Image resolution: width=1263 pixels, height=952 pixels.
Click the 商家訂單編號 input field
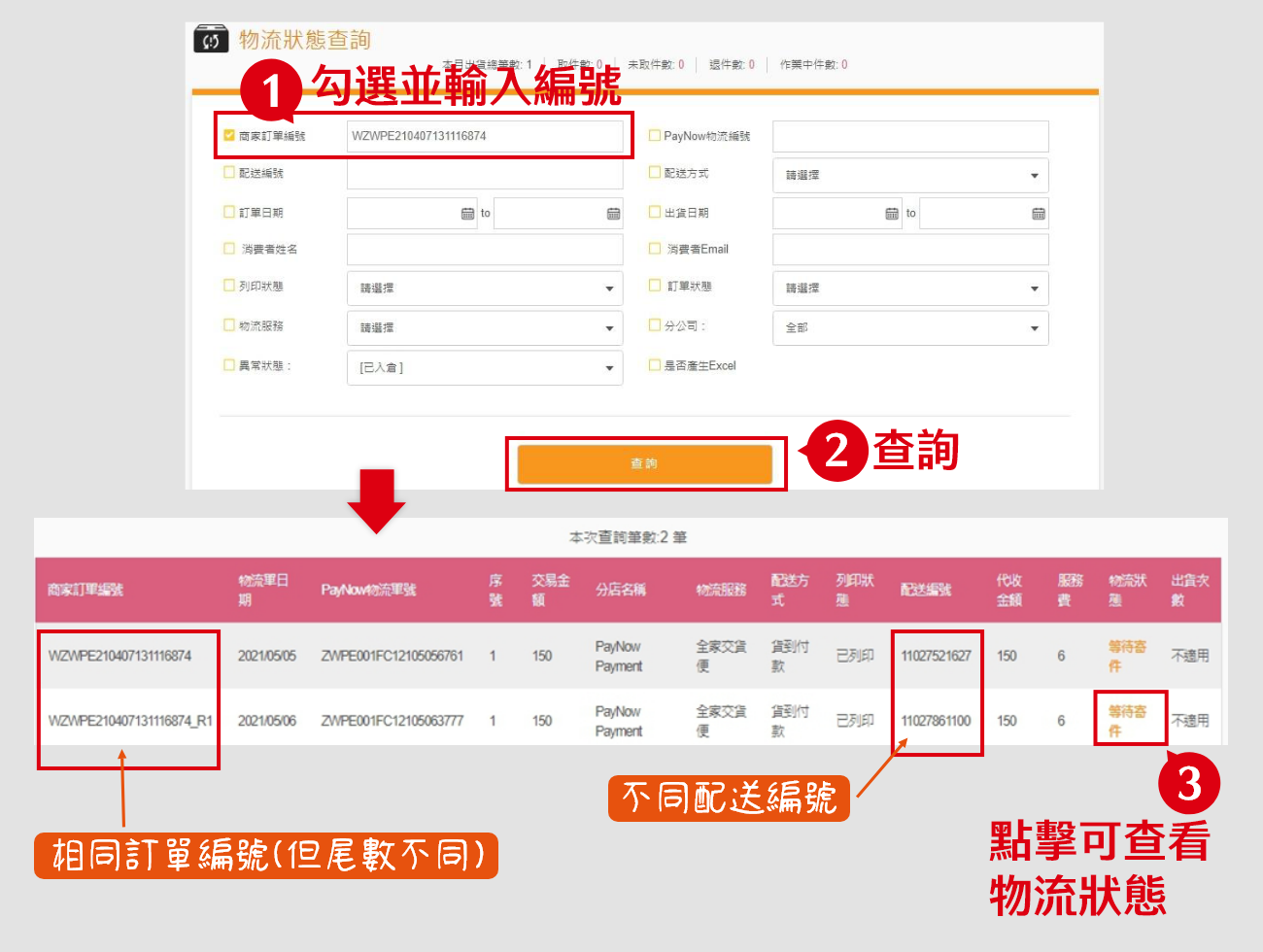coord(485,136)
